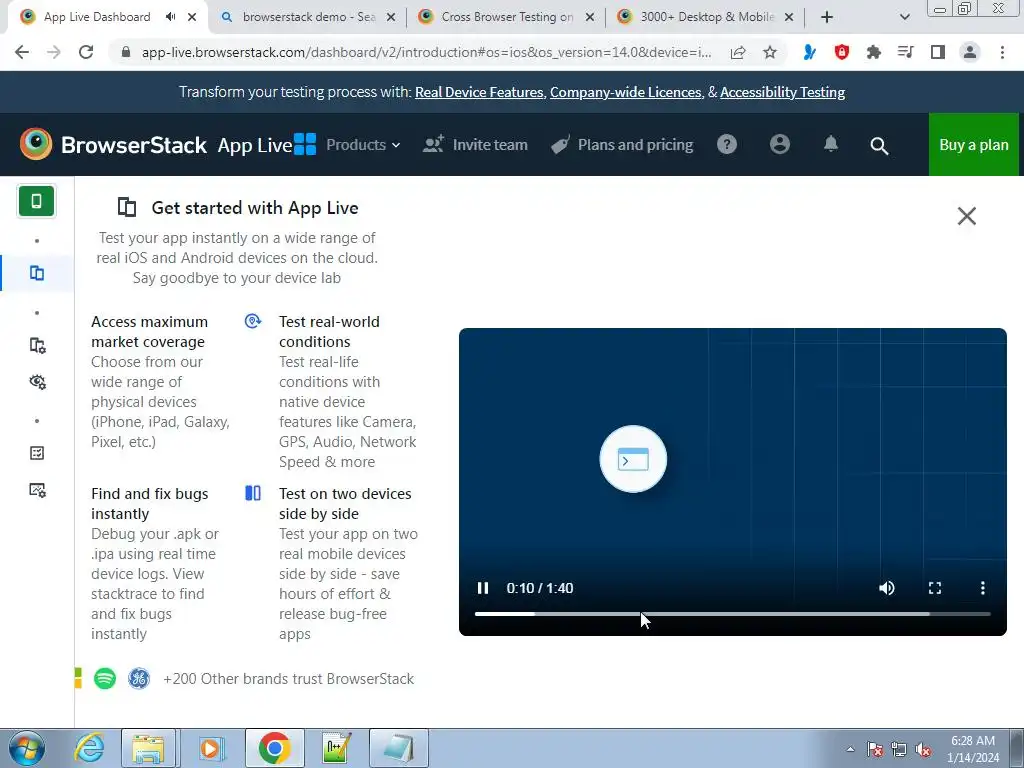Open the help question mark icon
Screen dimensions: 1024x768
727,144
